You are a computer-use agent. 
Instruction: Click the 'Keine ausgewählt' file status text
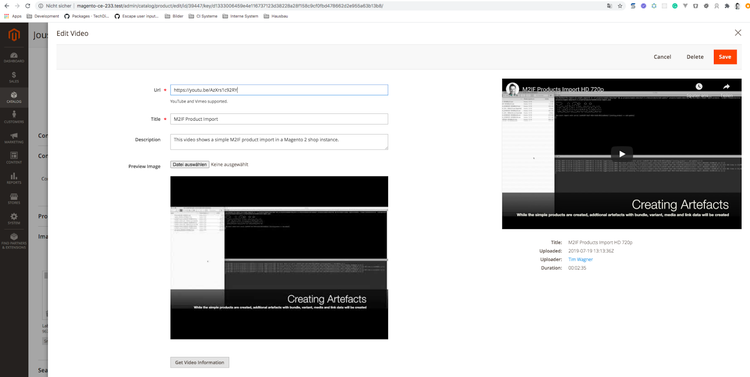230,165
